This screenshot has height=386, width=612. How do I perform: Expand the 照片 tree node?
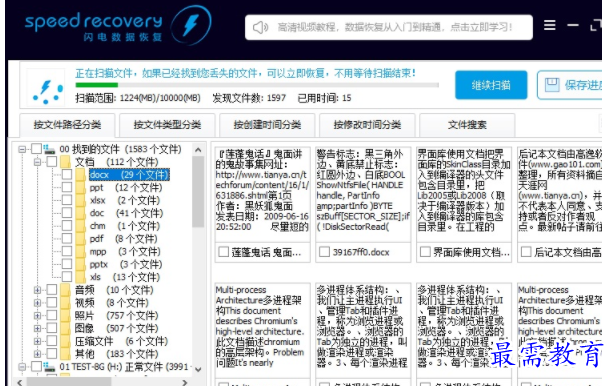(x=37, y=315)
